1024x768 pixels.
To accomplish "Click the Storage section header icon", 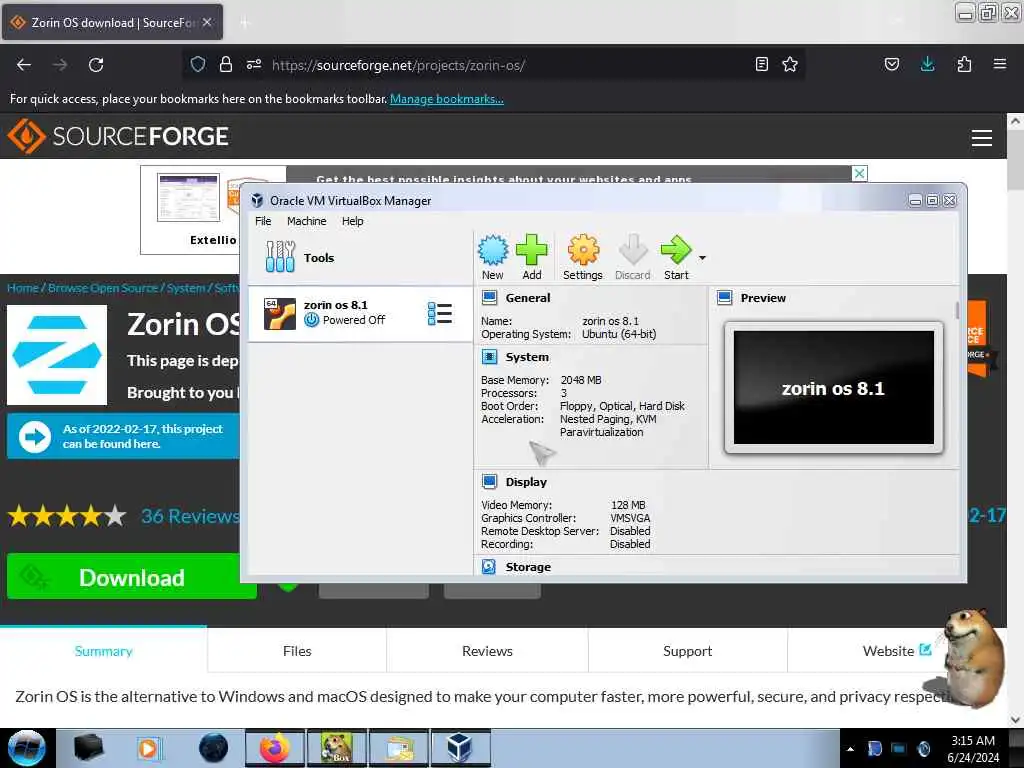I will pyautogui.click(x=489, y=567).
